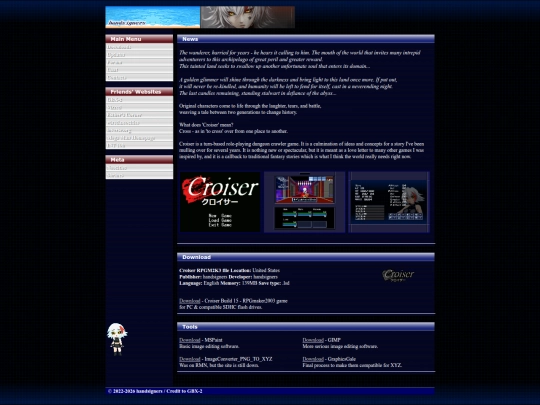
Task: Open Forum in the Main Menu
Action: coord(139,62)
